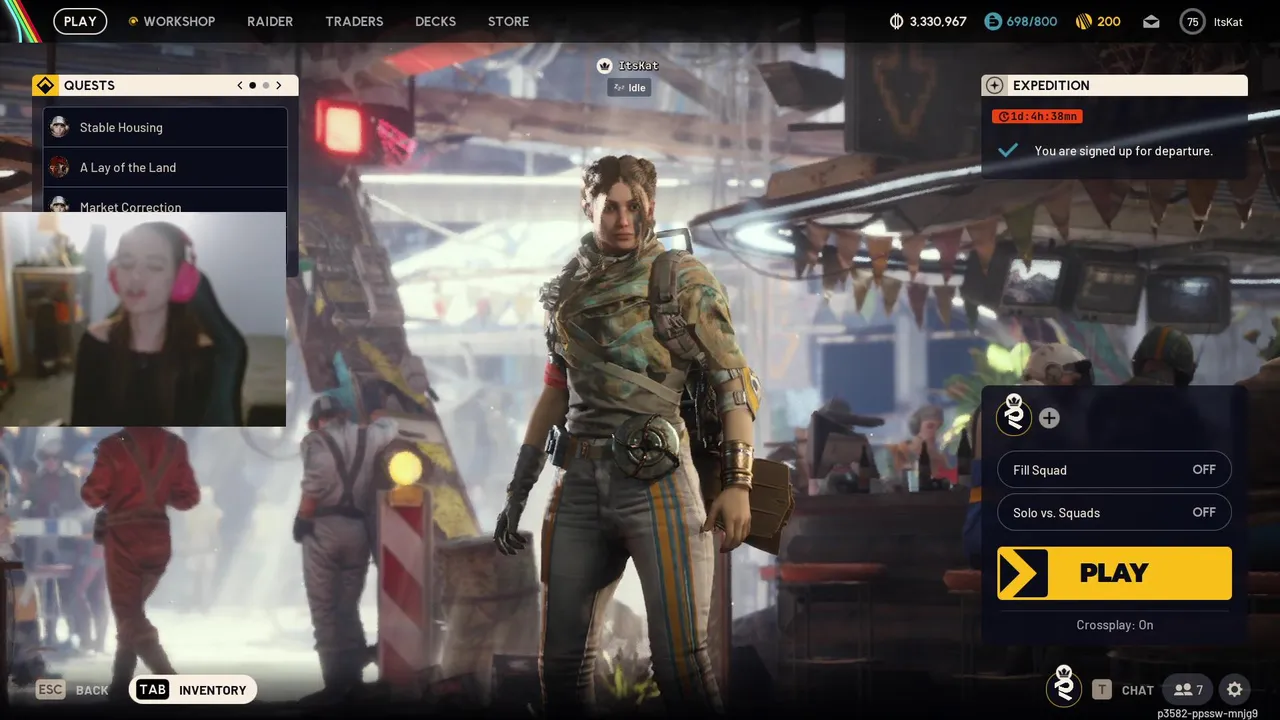Click the yellow Quests diamond icon

coord(44,86)
